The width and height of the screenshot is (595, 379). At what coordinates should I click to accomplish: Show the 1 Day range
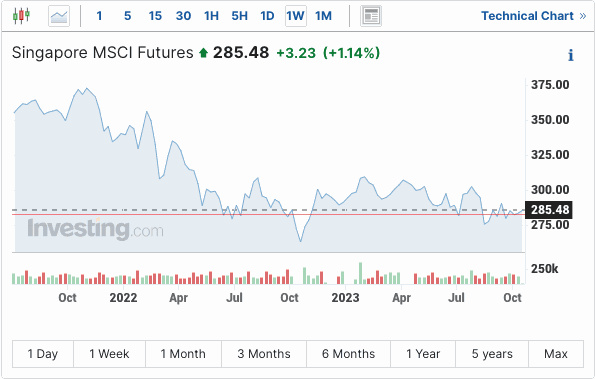click(x=42, y=354)
